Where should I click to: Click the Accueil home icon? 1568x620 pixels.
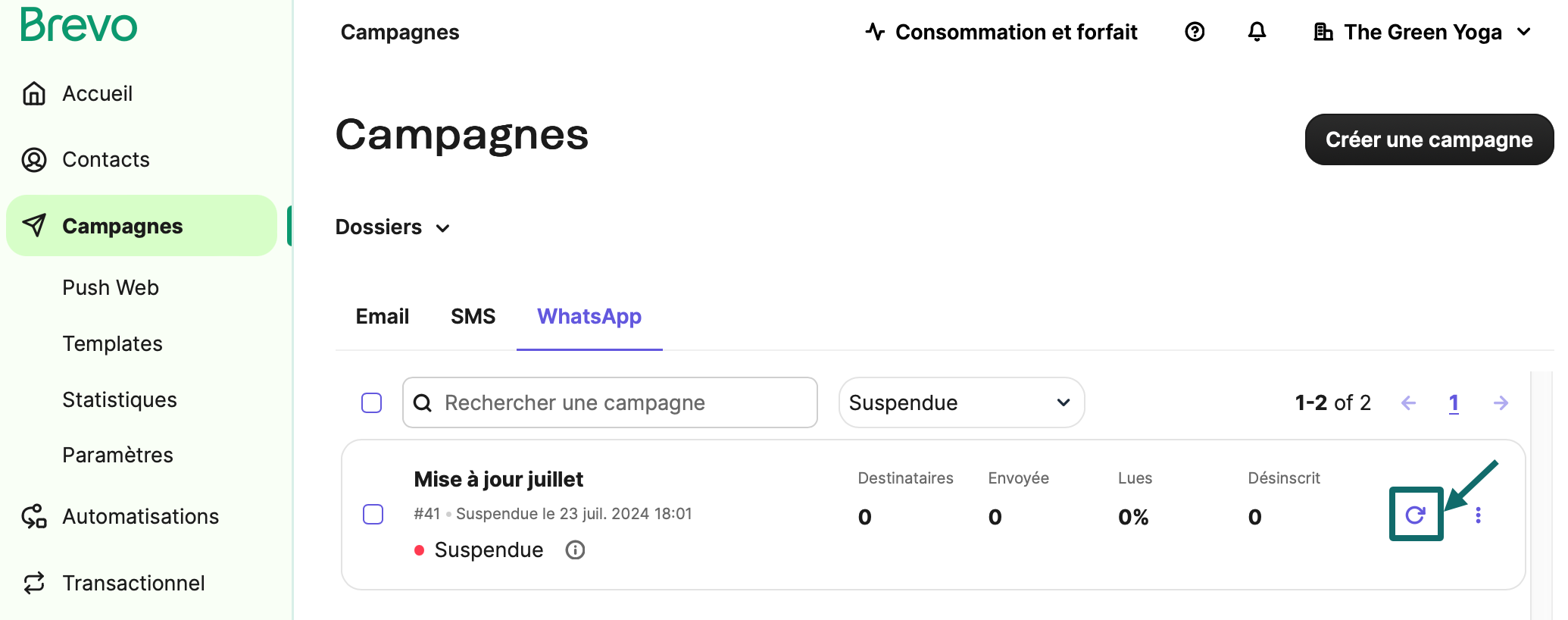tap(33, 92)
